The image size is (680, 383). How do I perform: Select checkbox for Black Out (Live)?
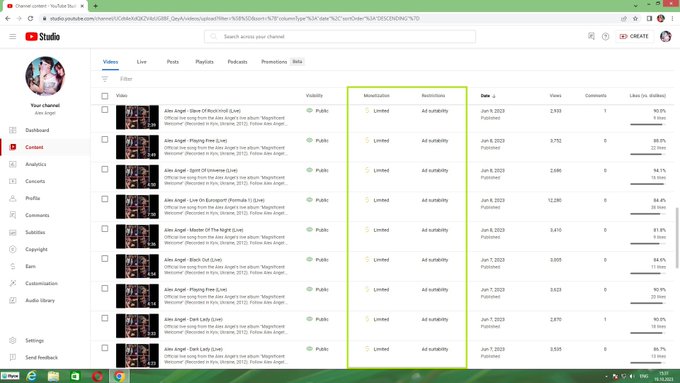click(x=105, y=259)
